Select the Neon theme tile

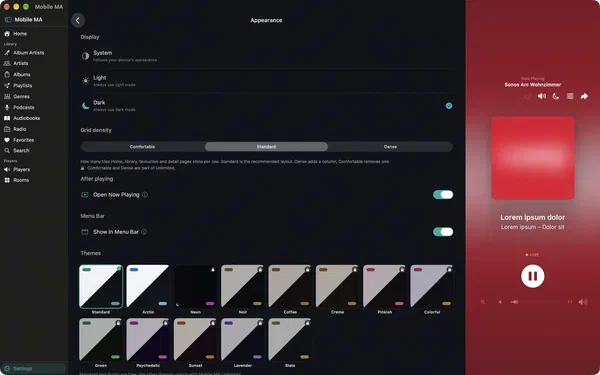click(196, 287)
